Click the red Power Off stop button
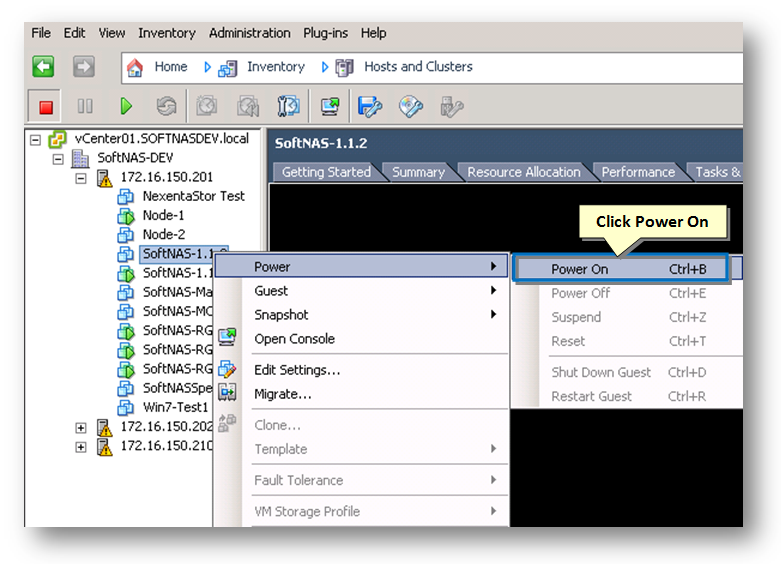Screen dimensions: 781x564 click(46, 107)
